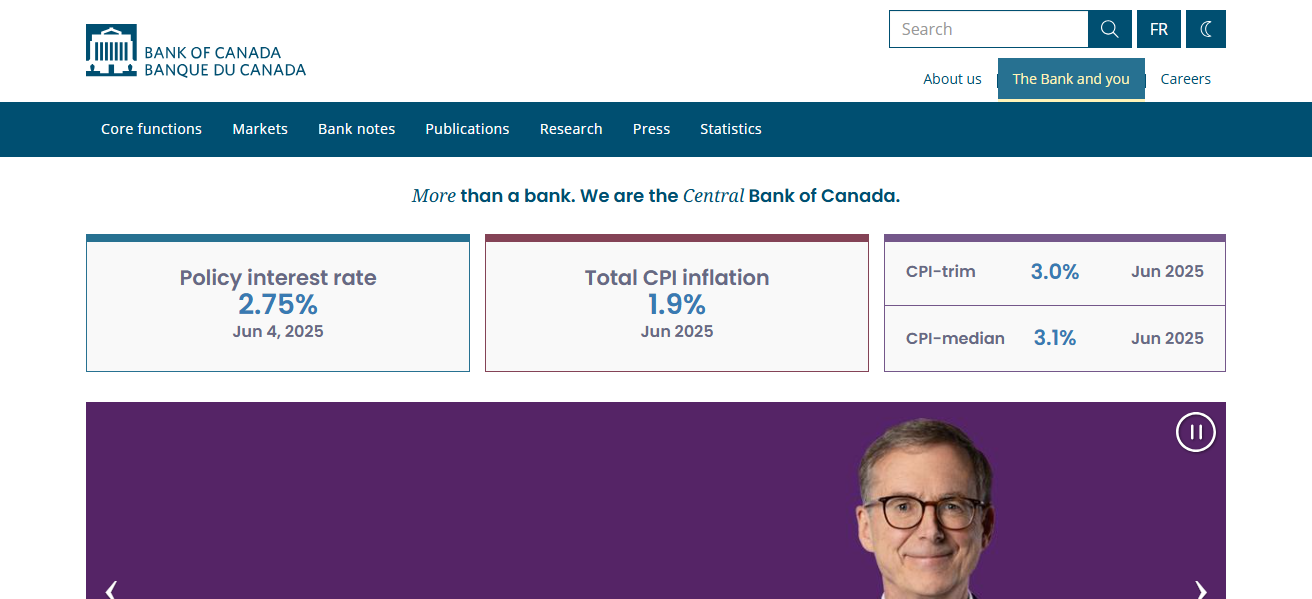Viewport: 1312px width, 599px height.
Task: Select The Bank and you tab
Action: 1071,79
